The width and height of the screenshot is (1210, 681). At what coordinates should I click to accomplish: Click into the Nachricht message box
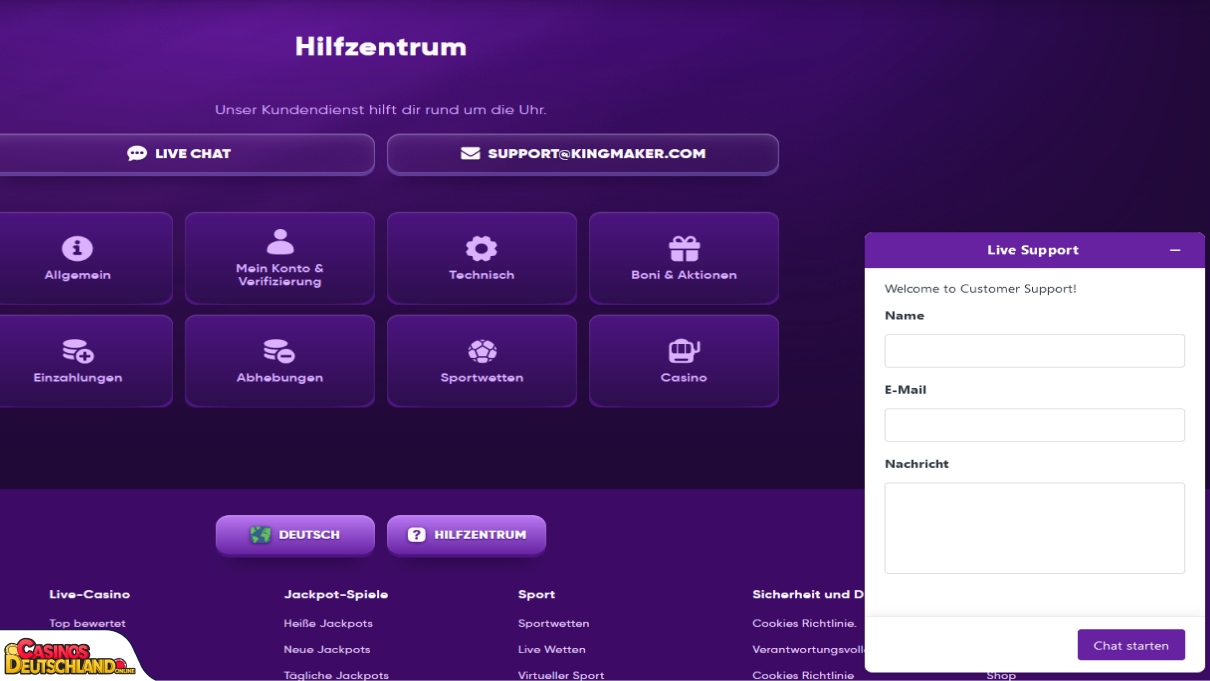pos(1035,528)
